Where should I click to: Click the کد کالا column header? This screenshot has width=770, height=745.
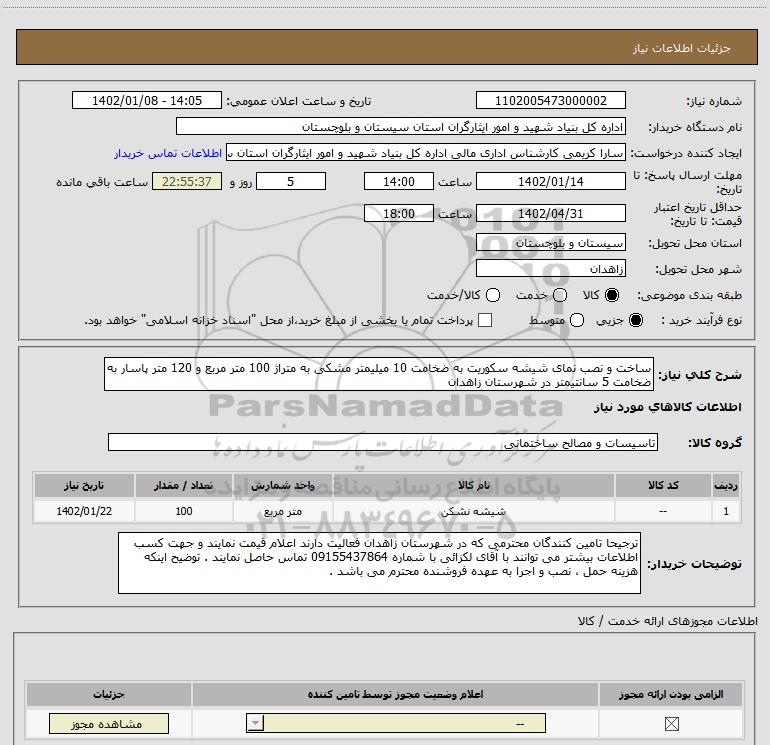[x=663, y=485]
